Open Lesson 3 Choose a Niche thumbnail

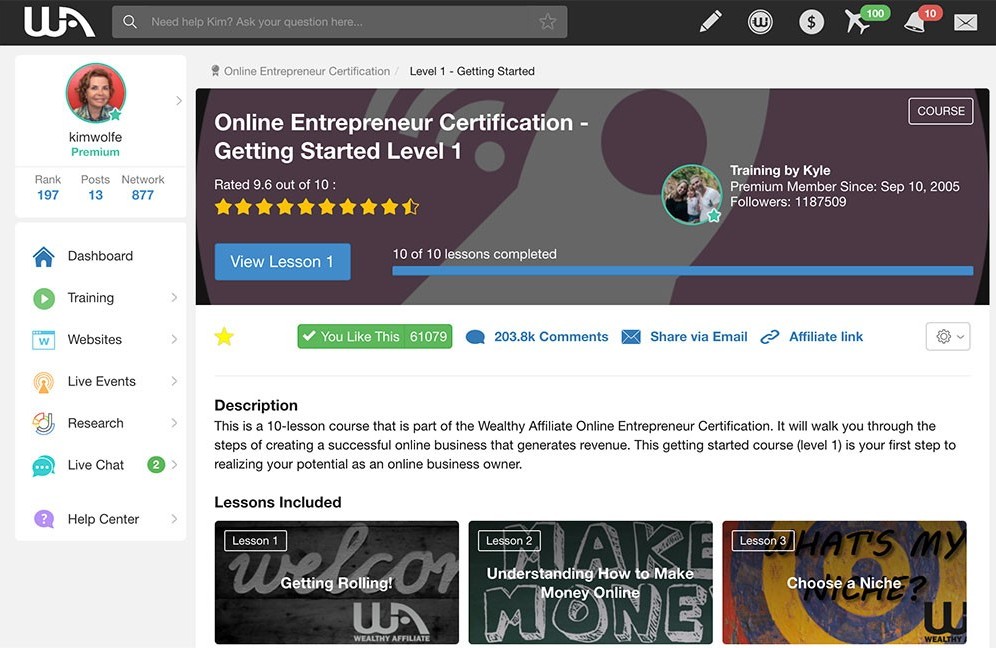coord(844,583)
